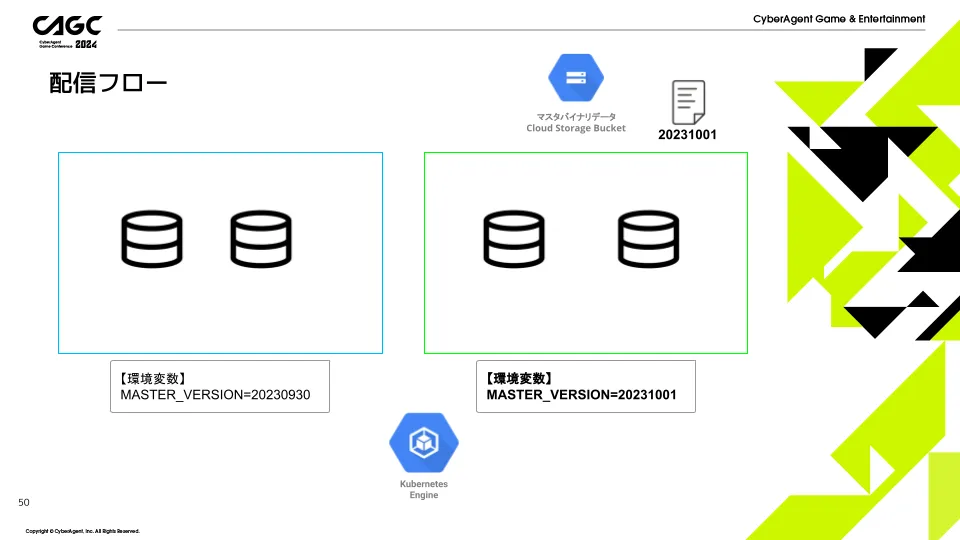The width and height of the screenshot is (960, 540).
Task: Select the right database icon in blue box
Action: [261, 240]
